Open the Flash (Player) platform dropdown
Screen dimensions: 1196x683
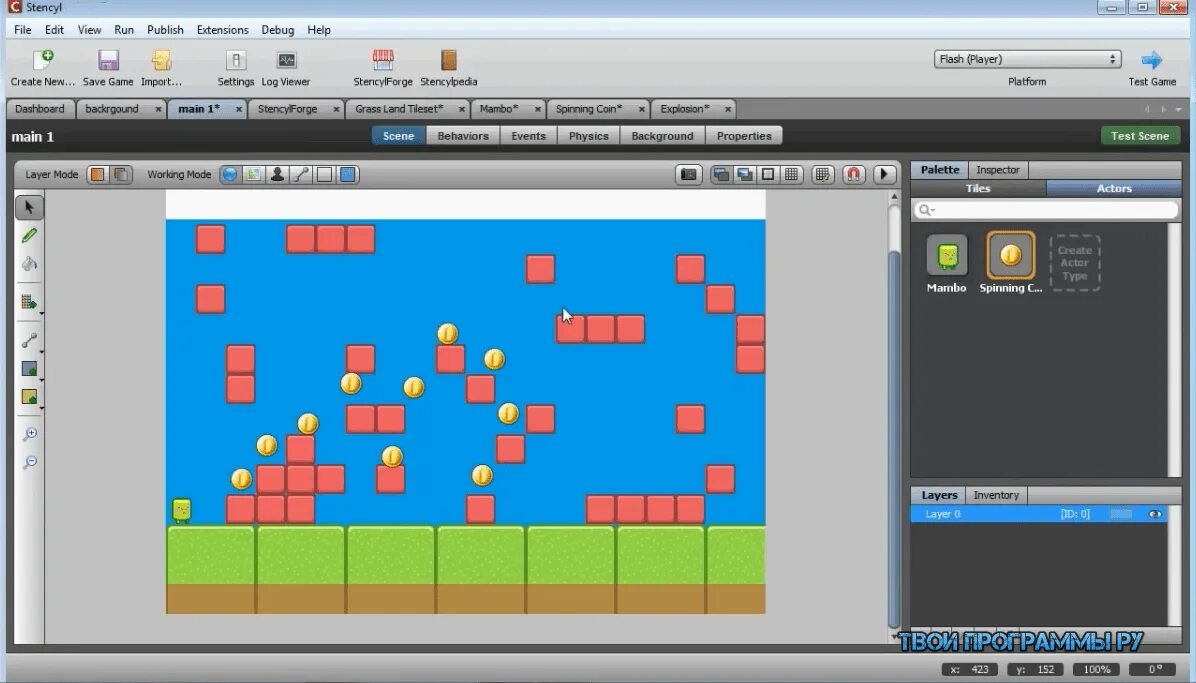[x=1027, y=59]
